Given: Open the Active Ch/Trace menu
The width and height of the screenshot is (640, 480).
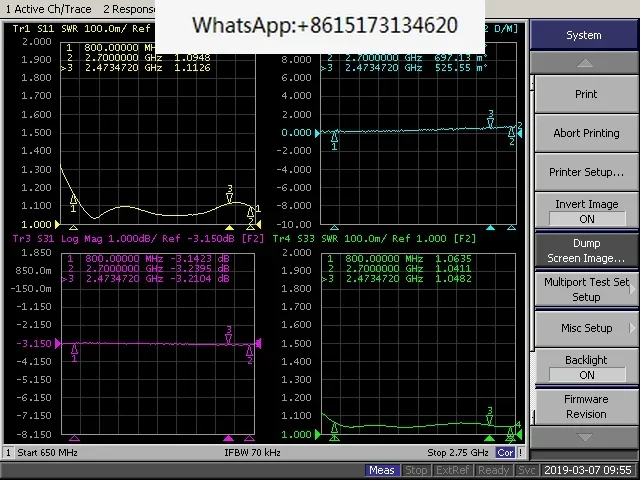Looking at the screenshot, I should [x=48, y=8].
